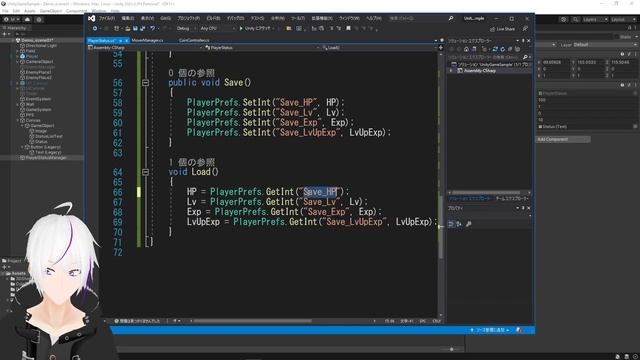Collapse the Canvas item in Hierarchy
Viewport: 640px width, 360px height.
click(x=18, y=120)
